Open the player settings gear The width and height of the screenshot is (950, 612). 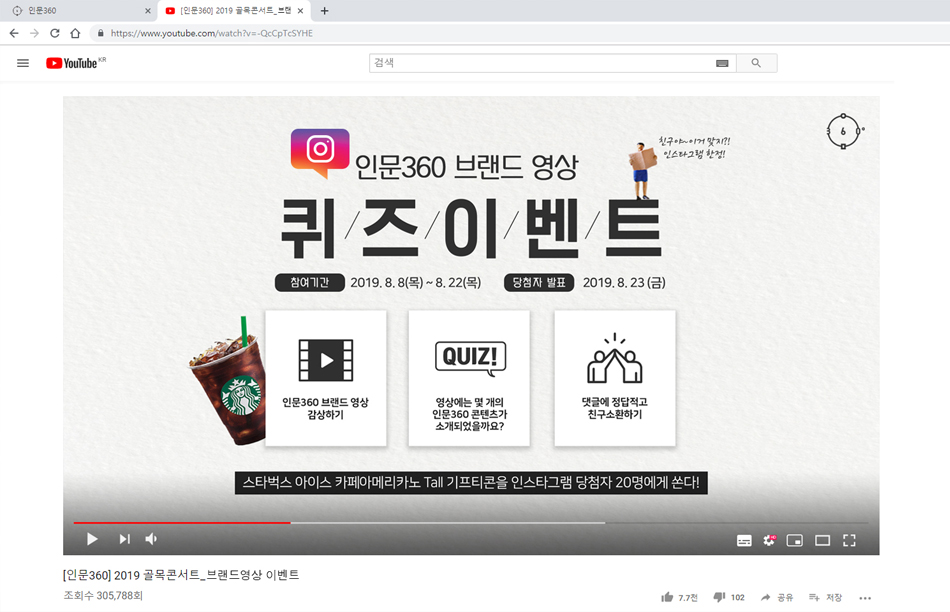tap(769, 540)
